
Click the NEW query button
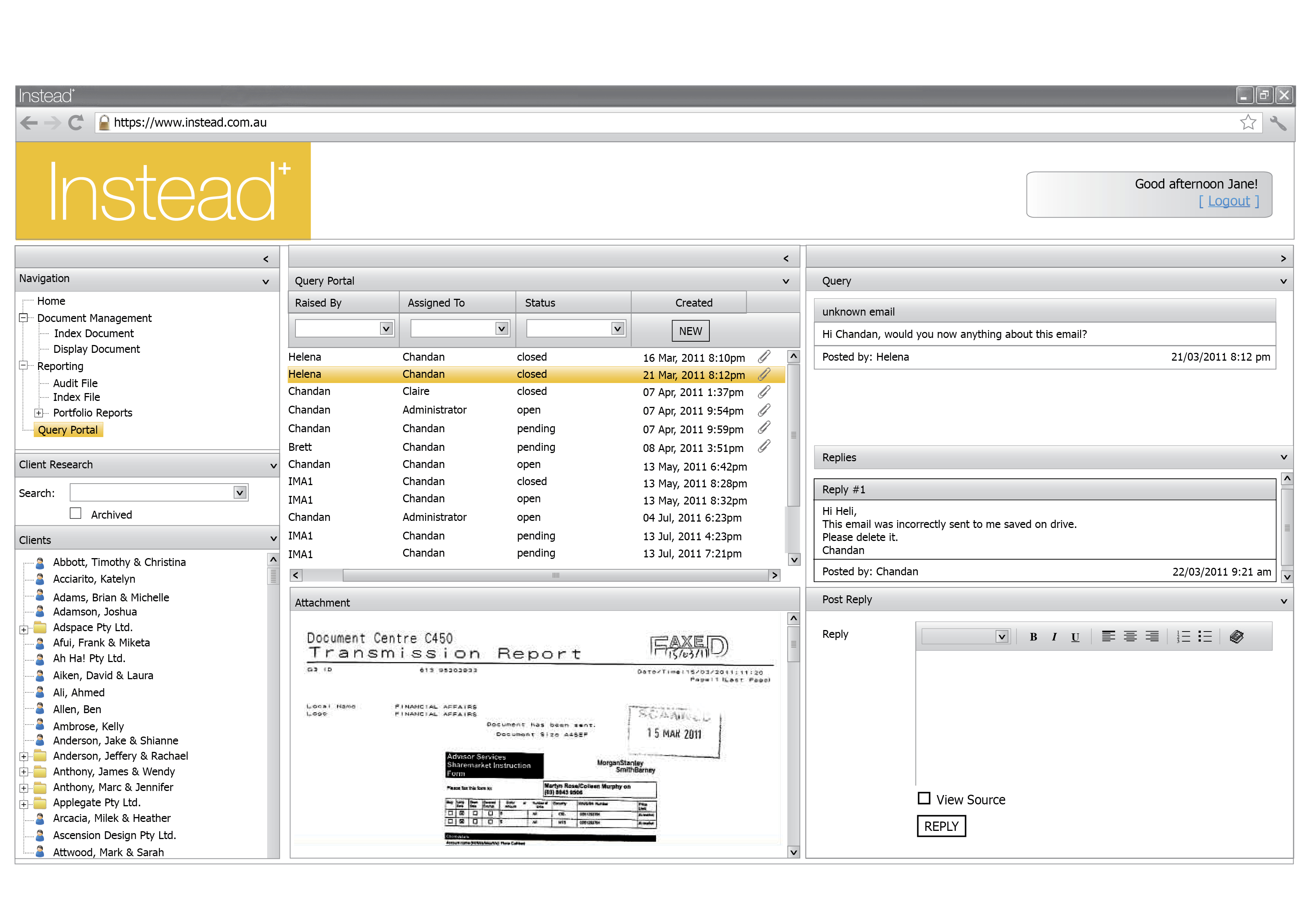tap(690, 331)
